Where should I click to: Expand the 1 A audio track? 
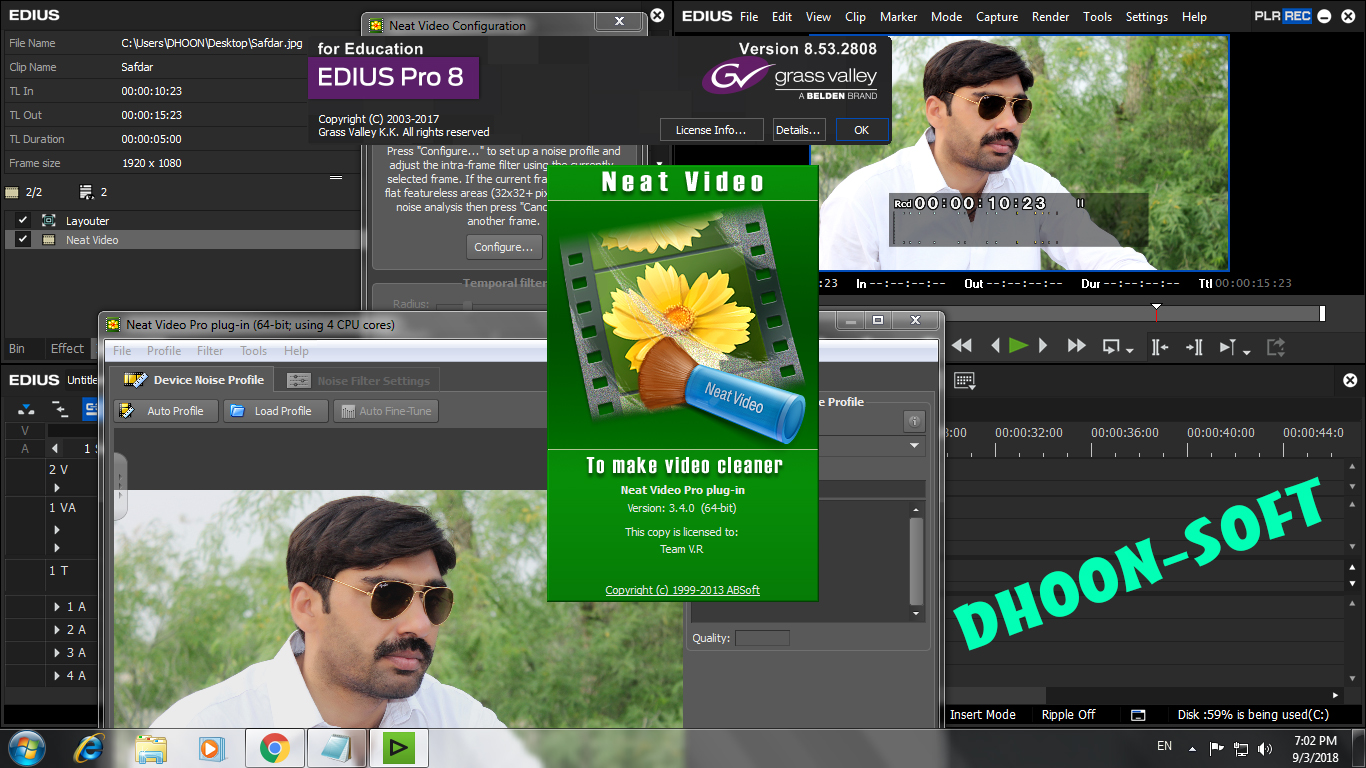(x=57, y=607)
